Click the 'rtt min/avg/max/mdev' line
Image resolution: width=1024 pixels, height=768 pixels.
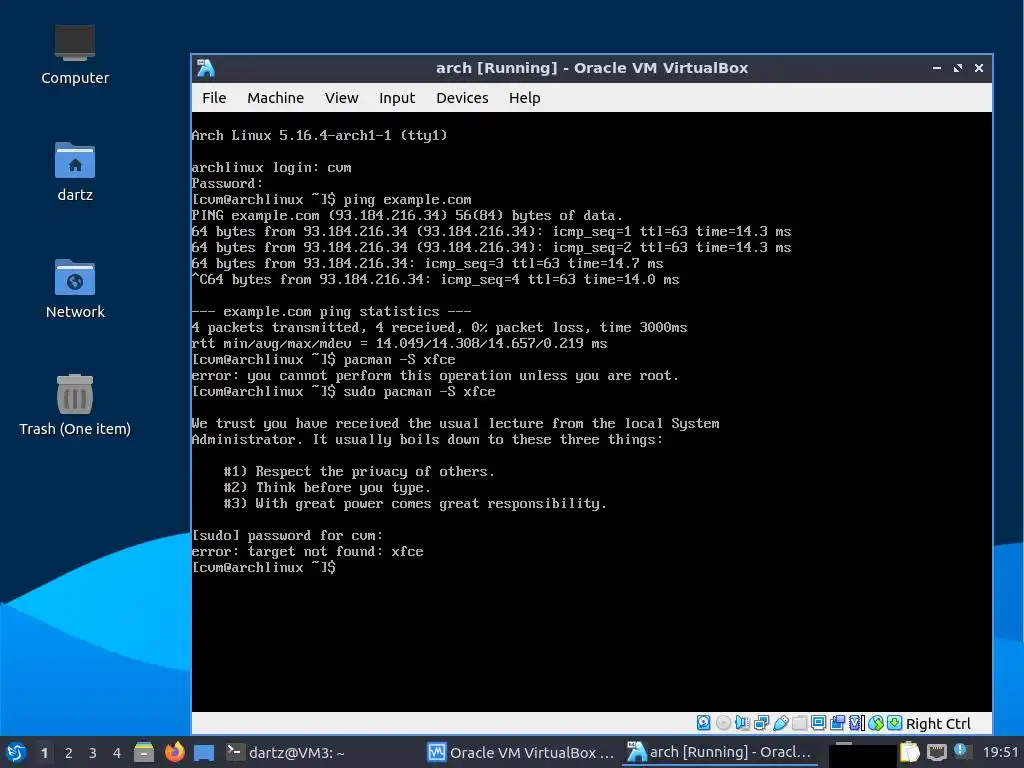click(x=399, y=344)
